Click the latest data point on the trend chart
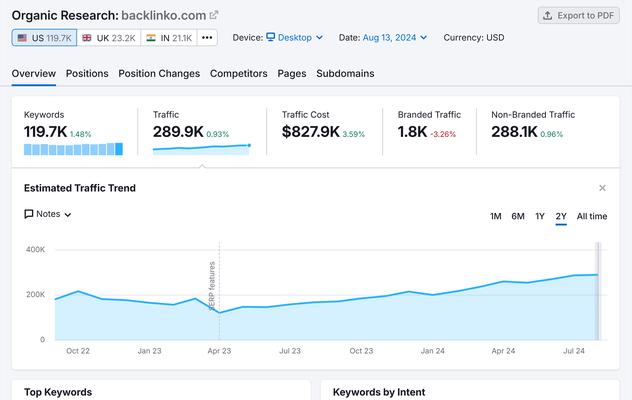Viewport: 632px width, 400px height. click(598, 275)
